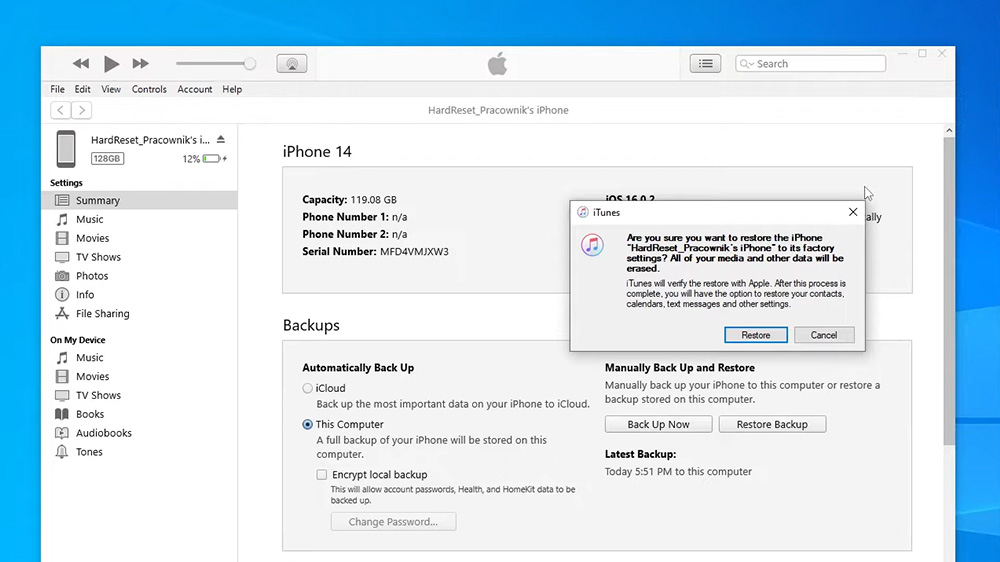Choose This Computer backup radio button
1000x562 pixels.
[307, 424]
